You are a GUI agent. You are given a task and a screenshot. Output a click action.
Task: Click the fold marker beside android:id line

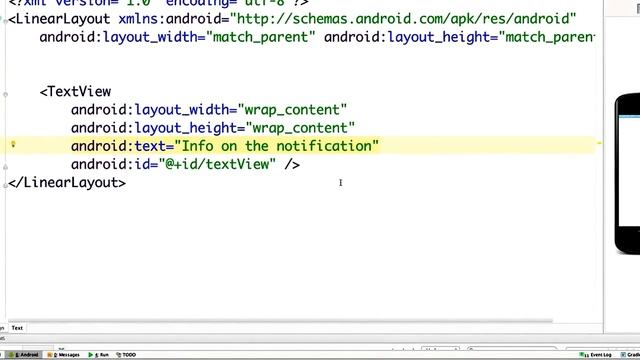click(x=5, y=167)
